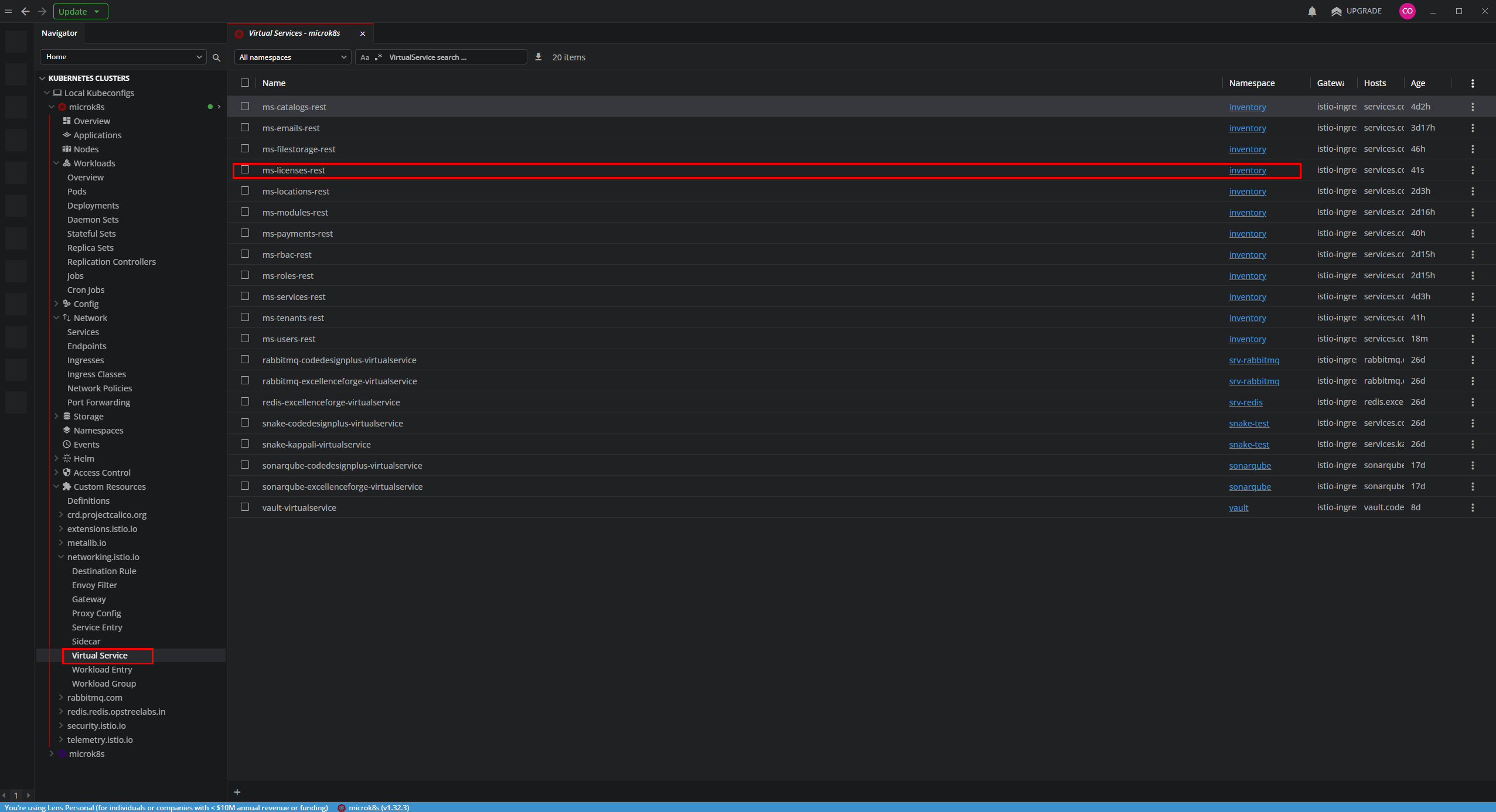
Task: Click the download list icon next to 20 items
Action: click(x=538, y=57)
